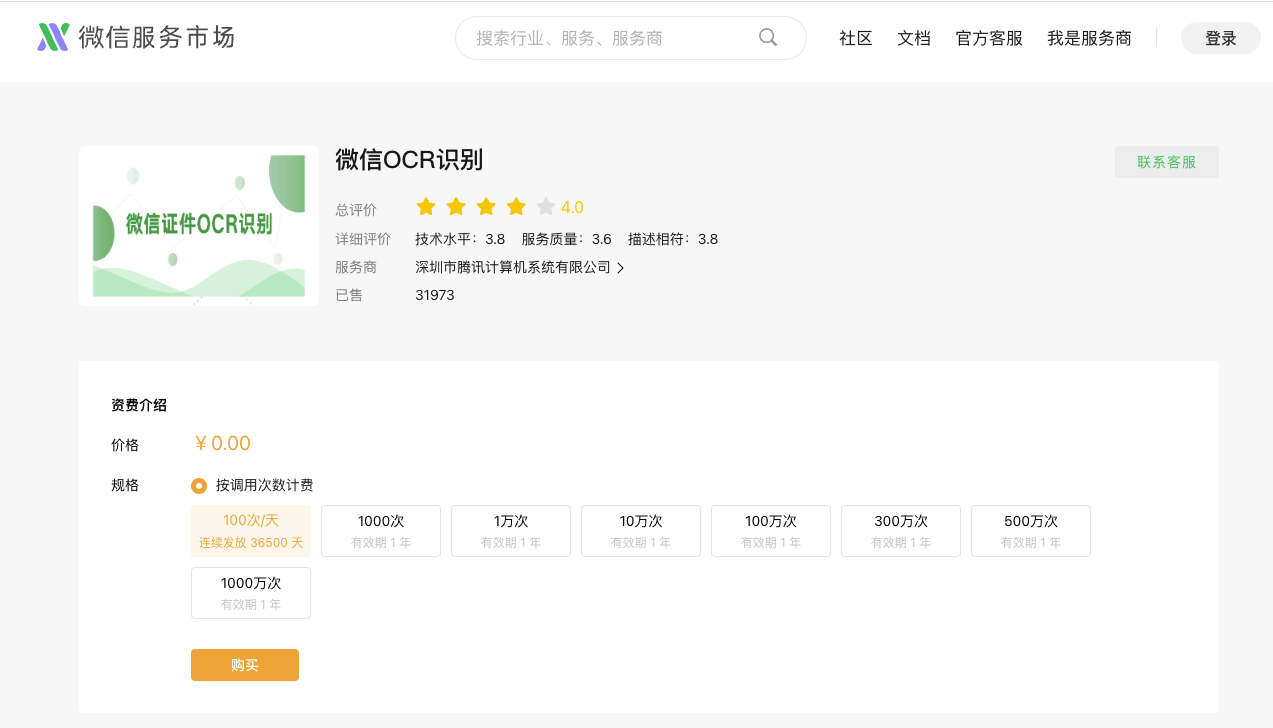Click the 联系客服 button
Screen dimensions: 1273x728
coord(1167,162)
